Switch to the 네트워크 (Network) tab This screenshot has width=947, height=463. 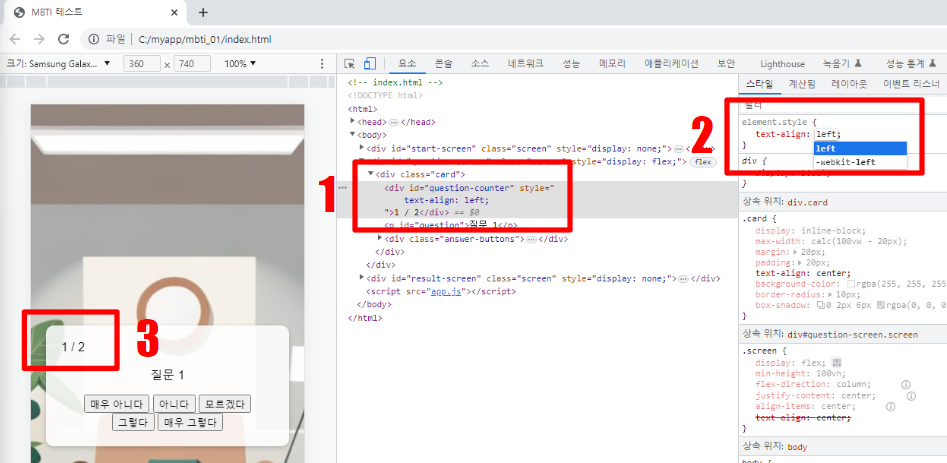tap(525, 63)
